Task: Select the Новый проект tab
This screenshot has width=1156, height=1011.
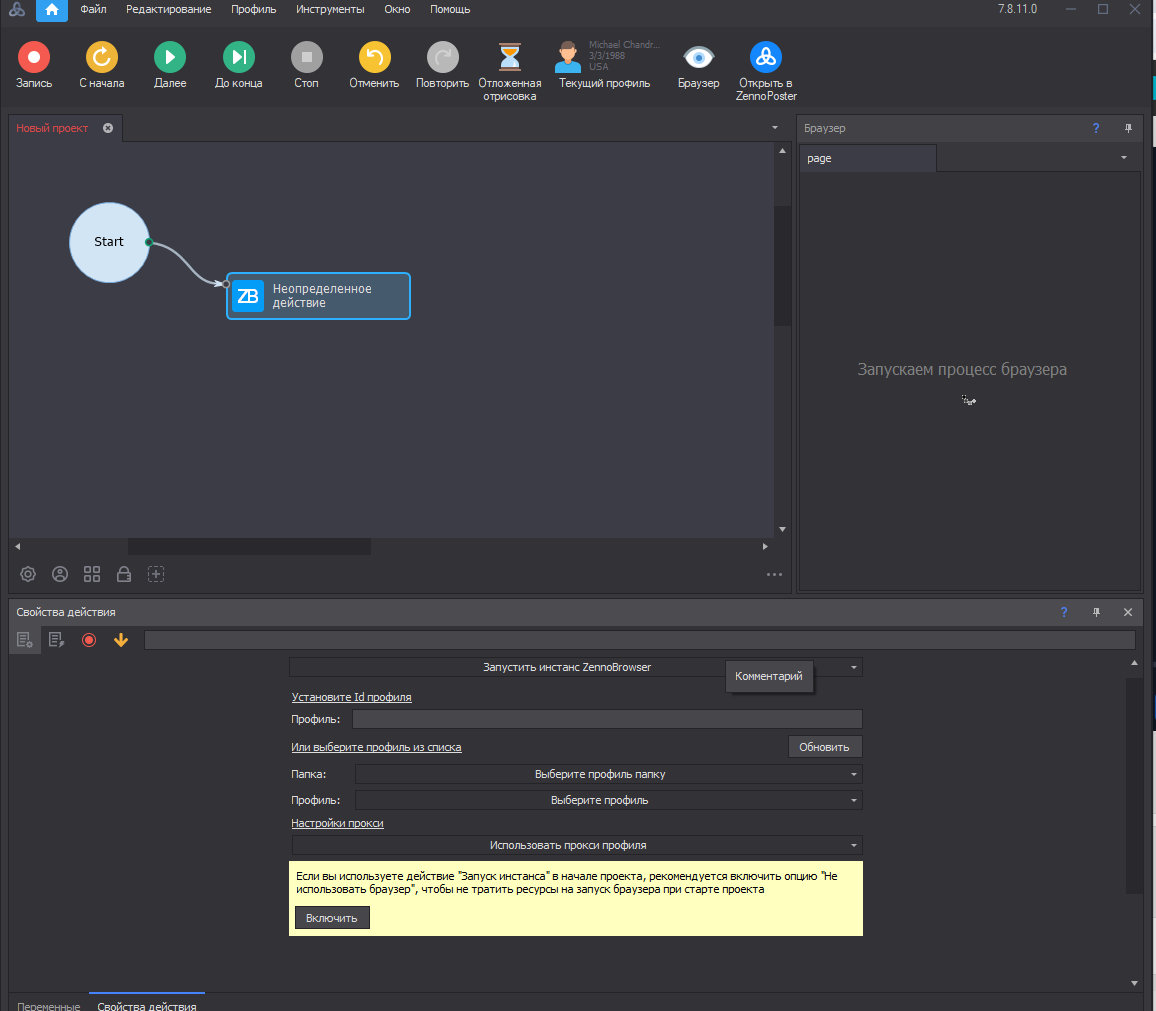Action: tap(52, 128)
